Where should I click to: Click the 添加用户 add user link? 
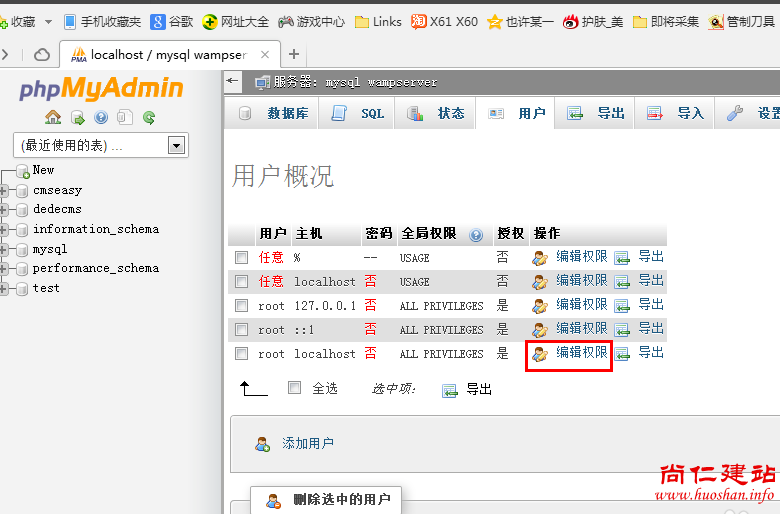tap(307, 444)
